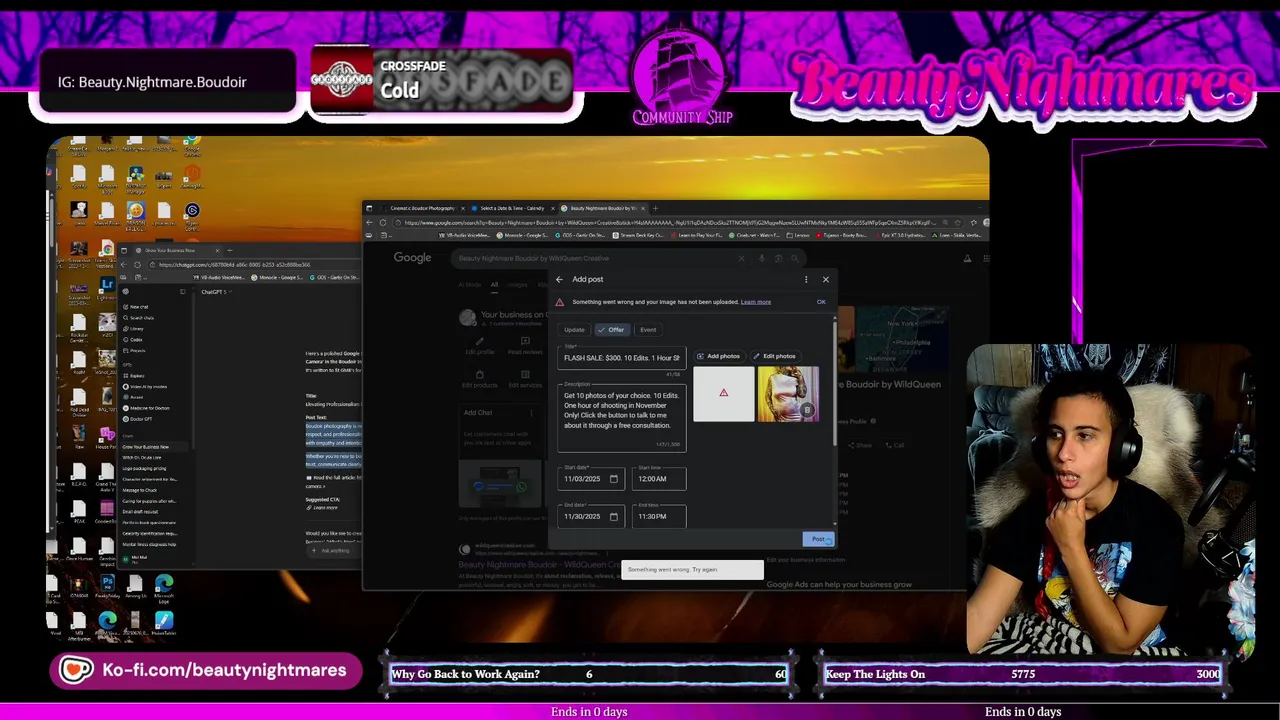Click the Ko-fi.com/beautynightmares banner
Viewport: 1280px width, 720px height.
[205, 670]
